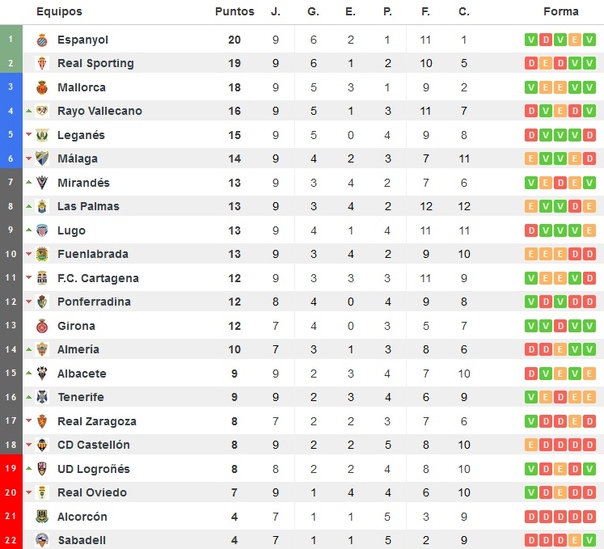Click the Mallorca club crest
The image size is (604, 549).
pyautogui.click(x=42, y=87)
